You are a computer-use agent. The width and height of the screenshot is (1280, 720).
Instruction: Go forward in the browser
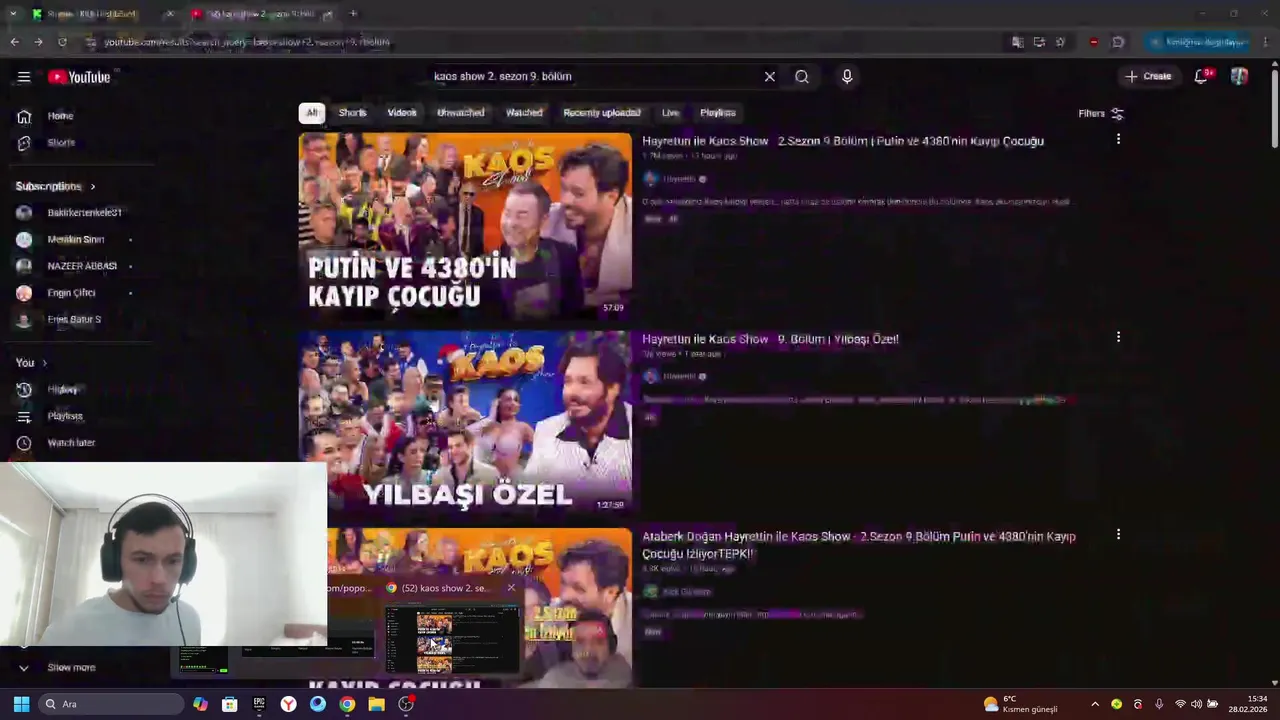(38, 42)
